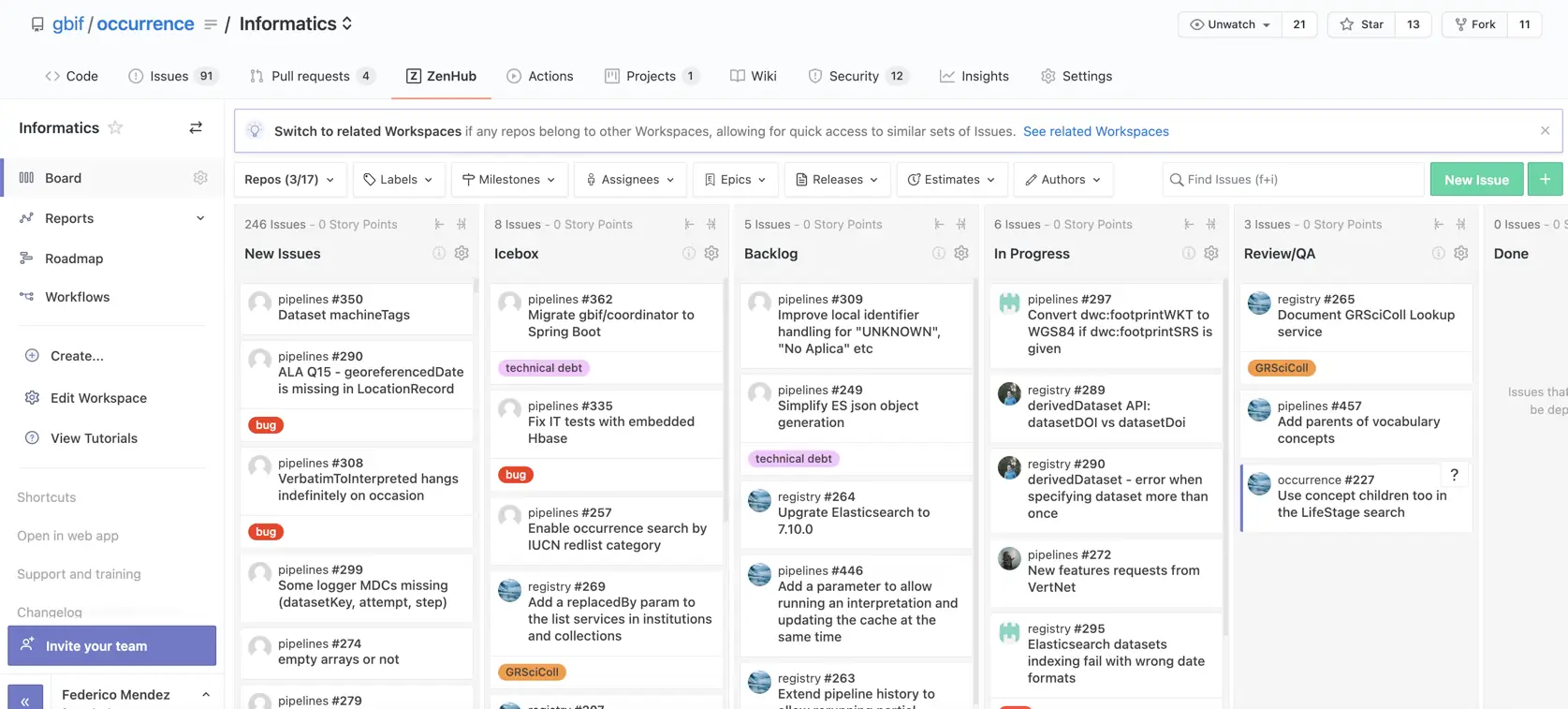Open the Insights tab
The width and height of the screenshot is (1568, 709).
(x=975, y=76)
